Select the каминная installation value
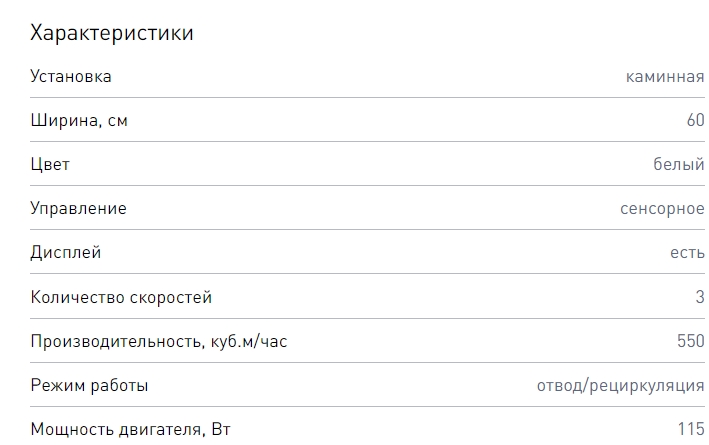 pyautogui.click(x=665, y=77)
